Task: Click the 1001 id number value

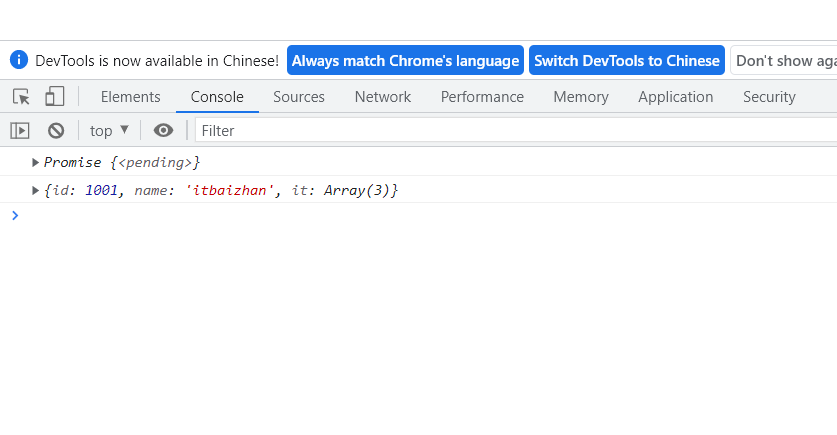Action: coord(101,190)
